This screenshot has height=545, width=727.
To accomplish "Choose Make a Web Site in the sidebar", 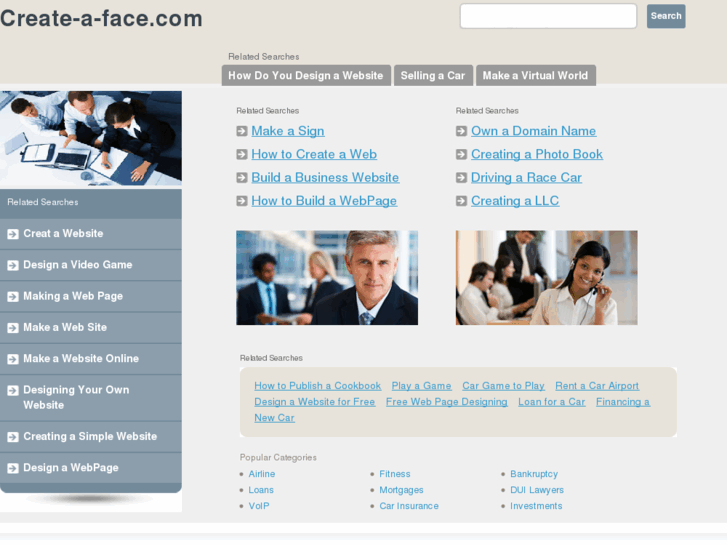I will 90,328.
